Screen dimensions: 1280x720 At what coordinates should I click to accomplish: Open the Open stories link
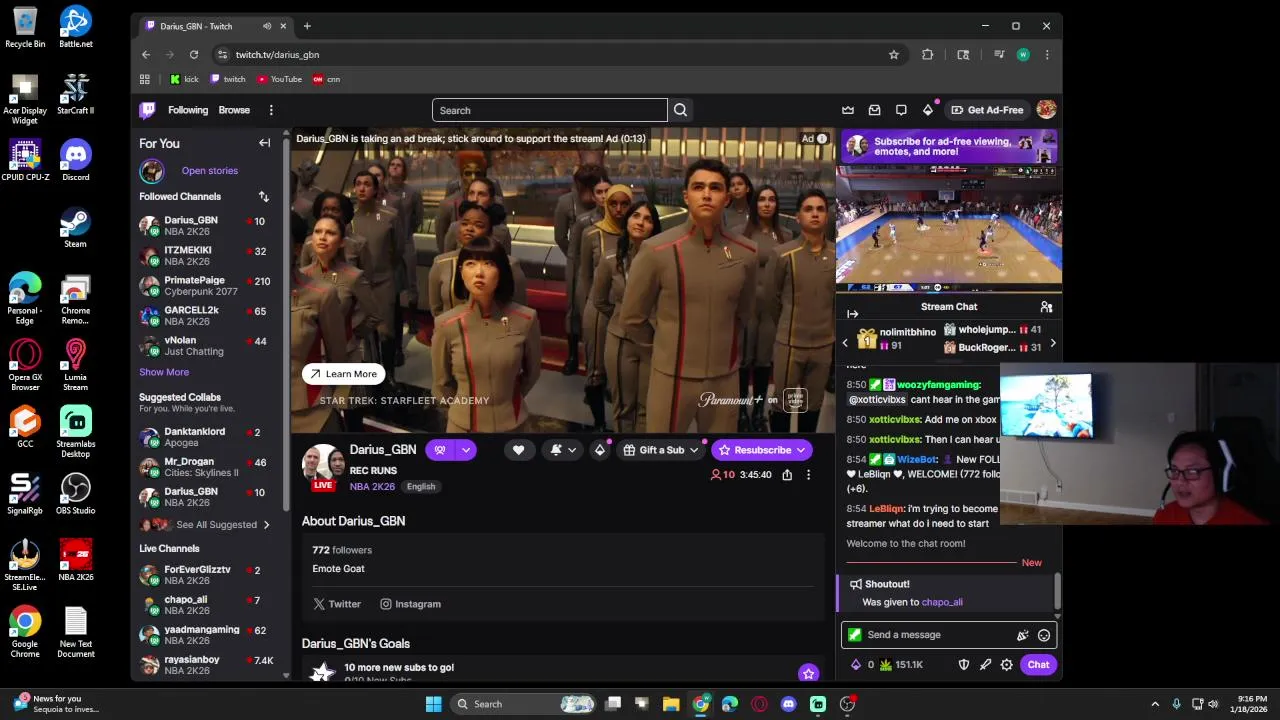coord(210,171)
